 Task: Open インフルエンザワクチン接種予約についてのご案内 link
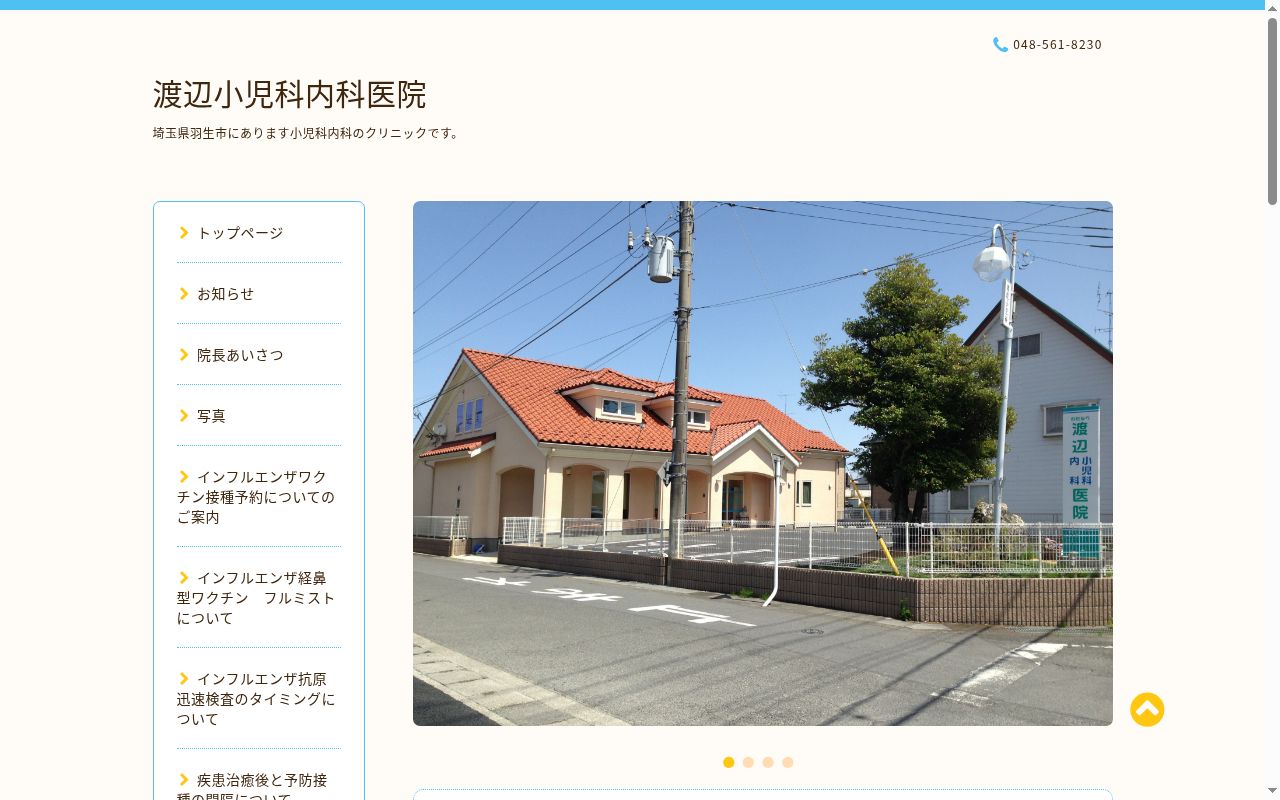coord(256,497)
